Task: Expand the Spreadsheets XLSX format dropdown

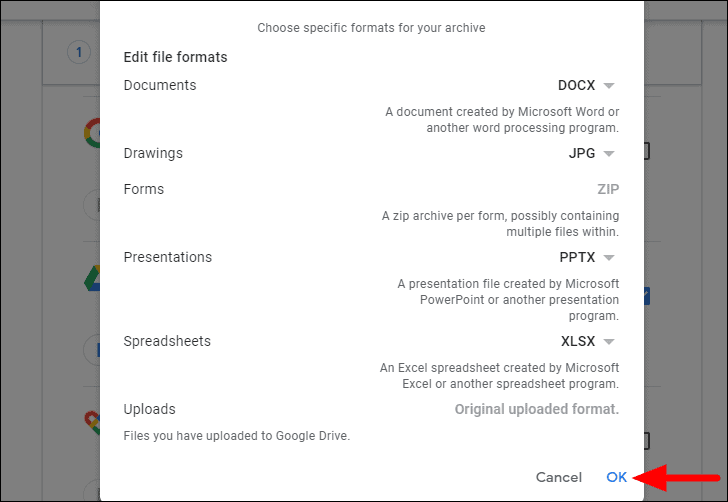Action: tap(587, 342)
